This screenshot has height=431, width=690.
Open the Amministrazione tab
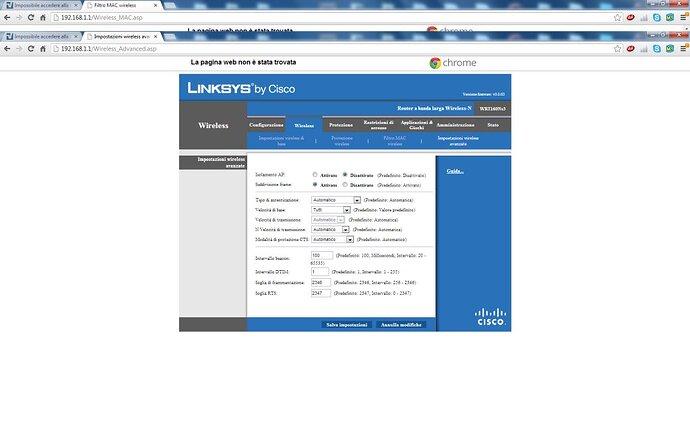pyautogui.click(x=455, y=125)
